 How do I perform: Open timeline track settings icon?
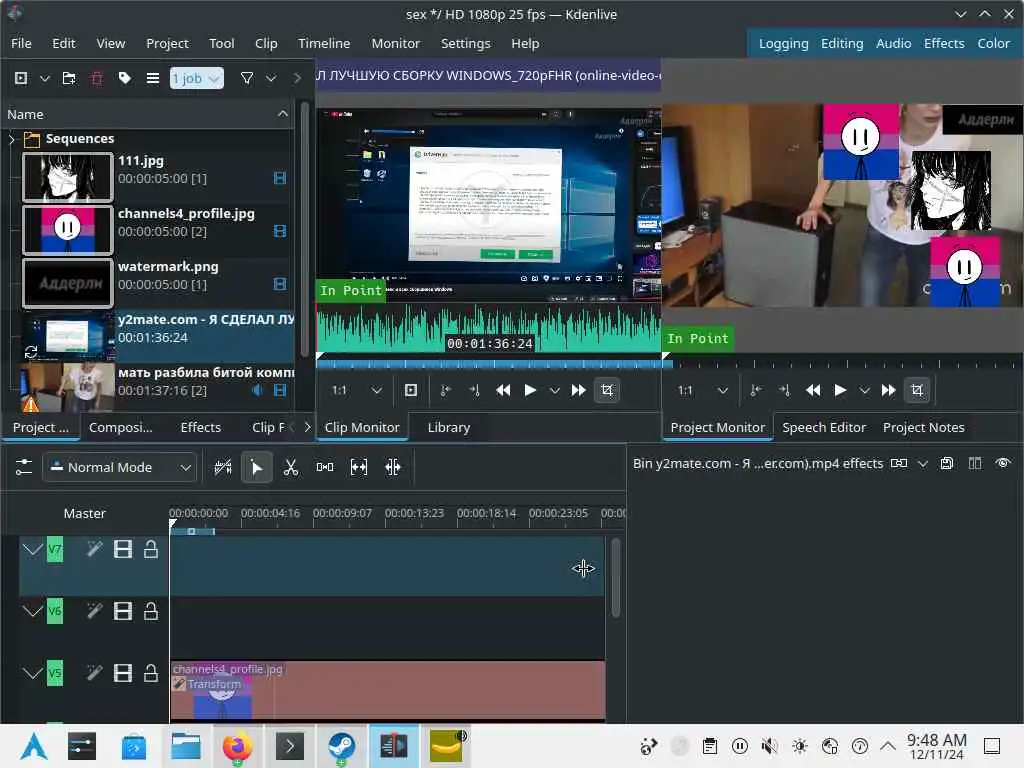(24, 467)
